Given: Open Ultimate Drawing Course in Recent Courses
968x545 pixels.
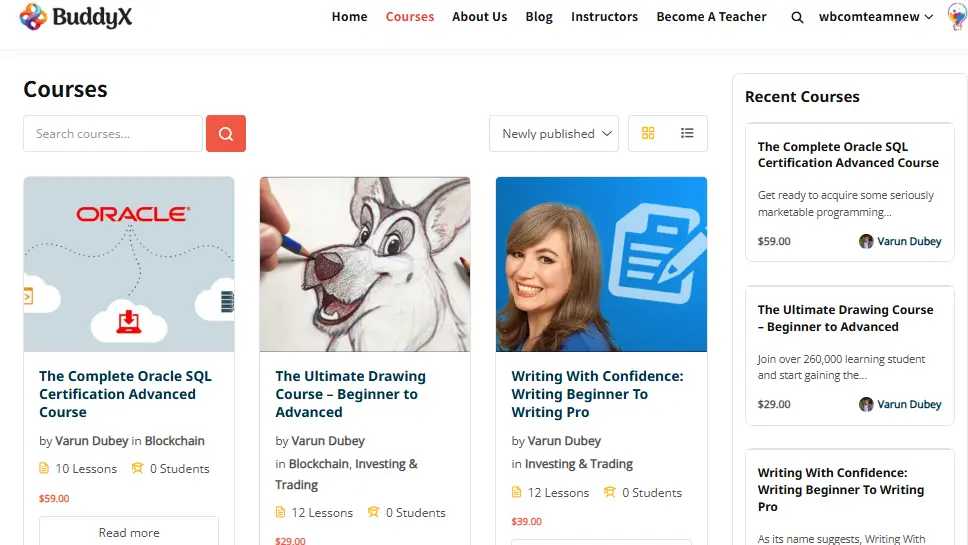Looking at the screenshot, I should coord(846,318).
